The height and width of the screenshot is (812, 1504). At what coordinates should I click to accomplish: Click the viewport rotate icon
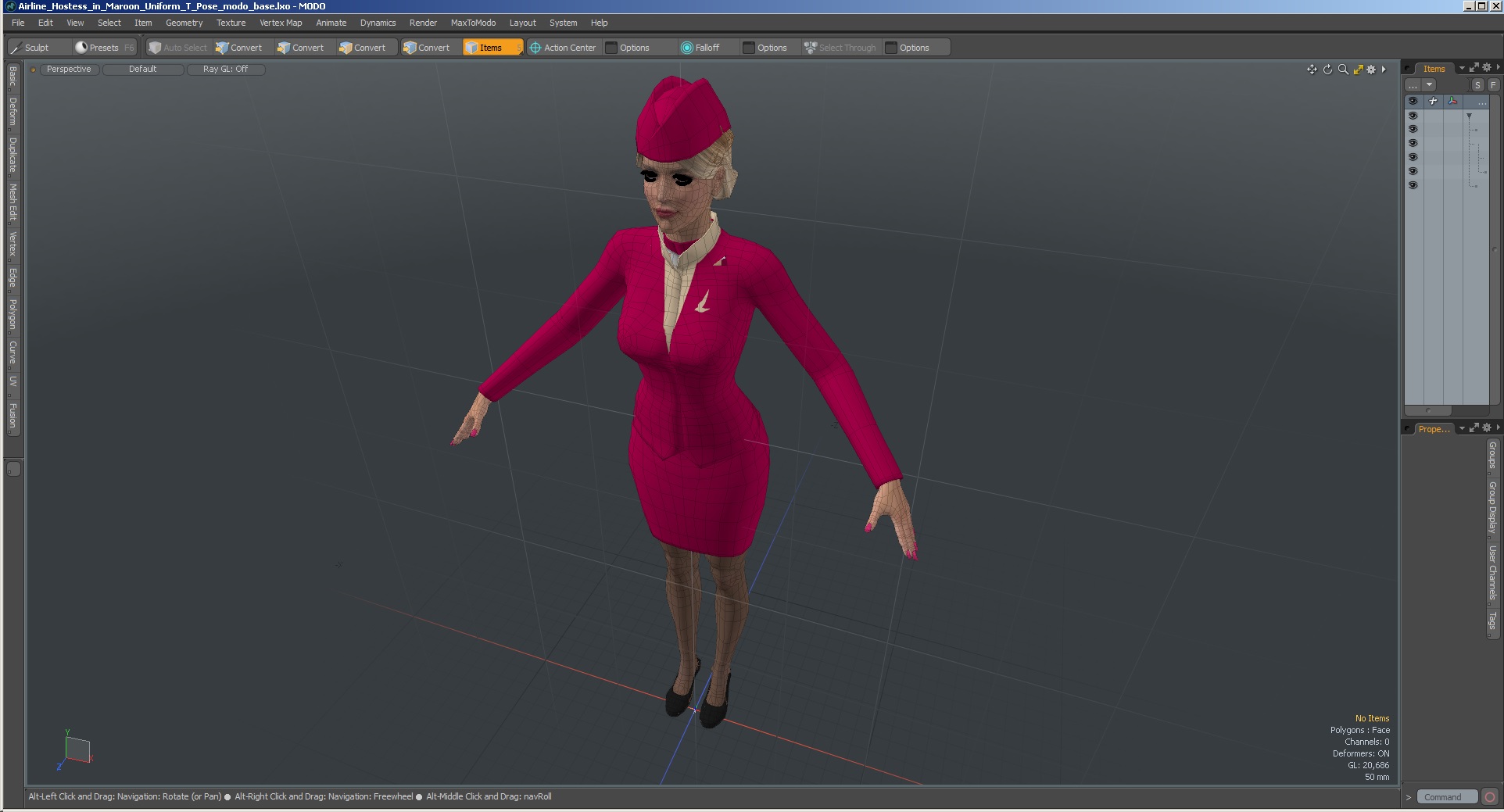[x=1327, y=70]
